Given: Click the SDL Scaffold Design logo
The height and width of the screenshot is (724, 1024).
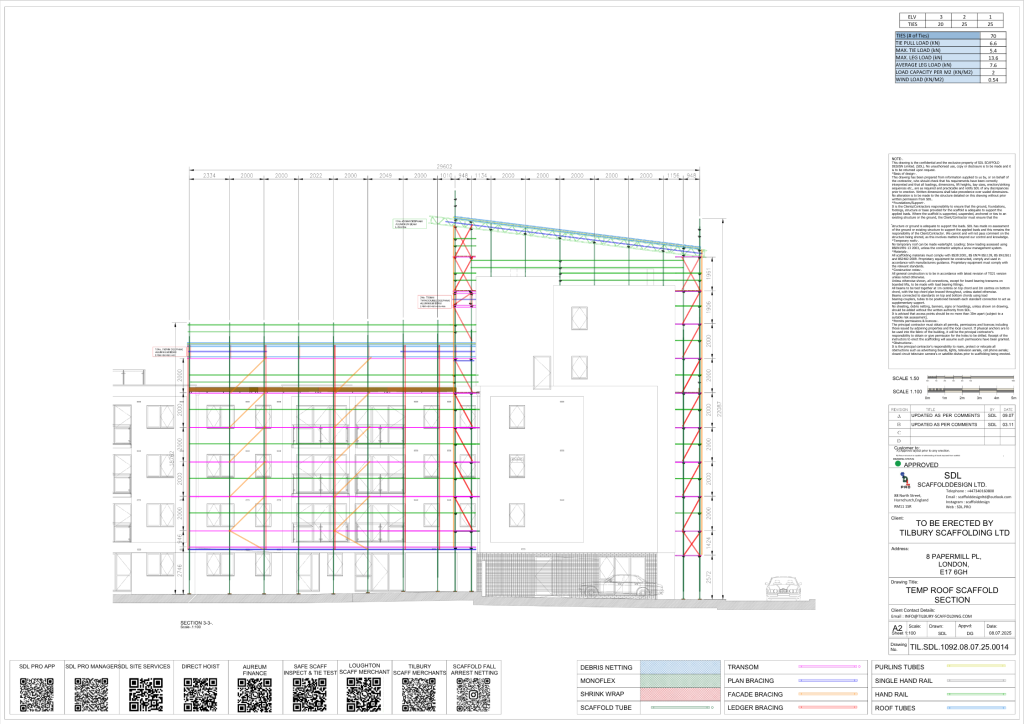Looking at the screenshot, I should click(905, 480).
